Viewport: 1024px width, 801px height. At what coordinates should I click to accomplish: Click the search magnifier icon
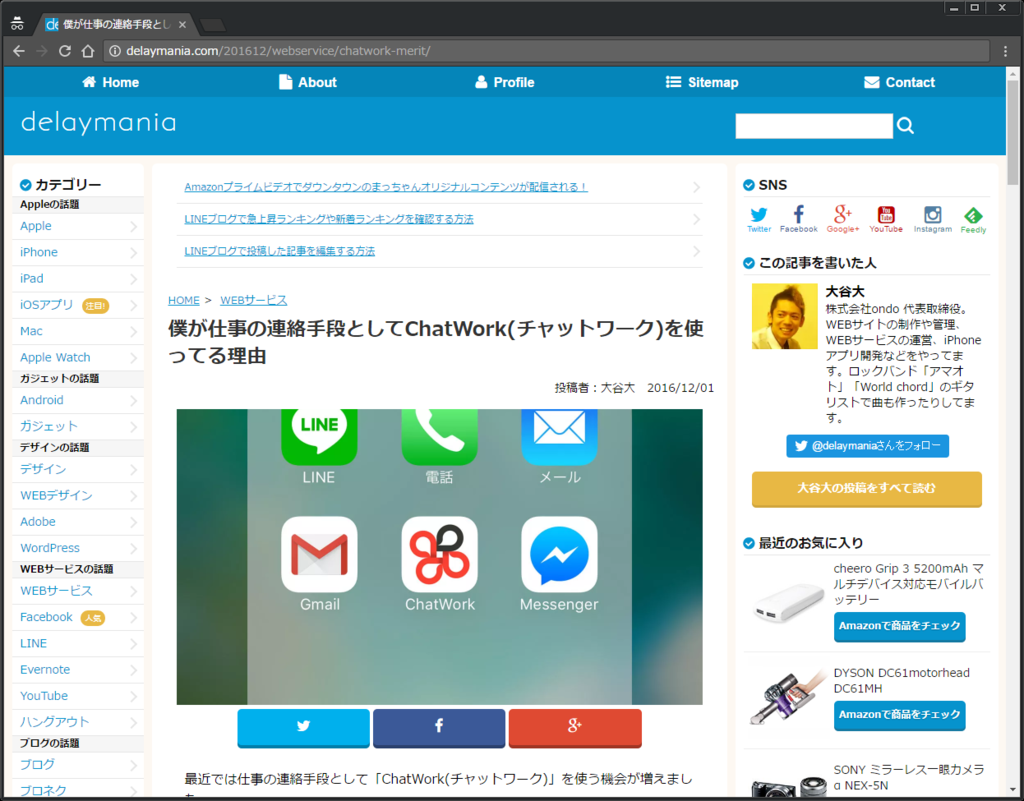[x=905, y=125]
